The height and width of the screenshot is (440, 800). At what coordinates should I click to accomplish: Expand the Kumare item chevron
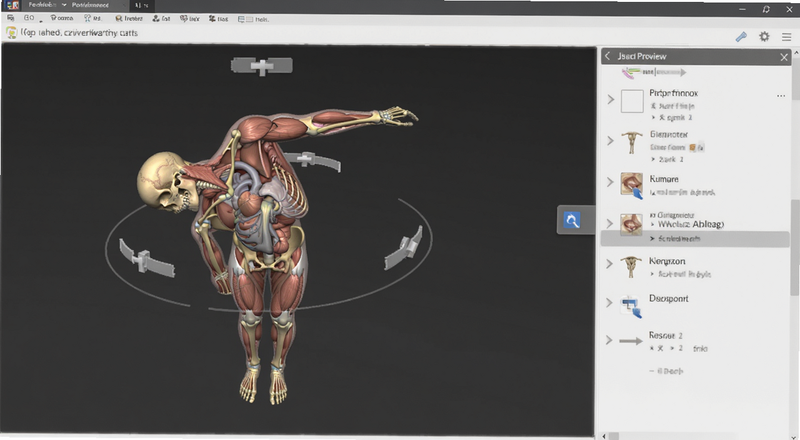610,182
